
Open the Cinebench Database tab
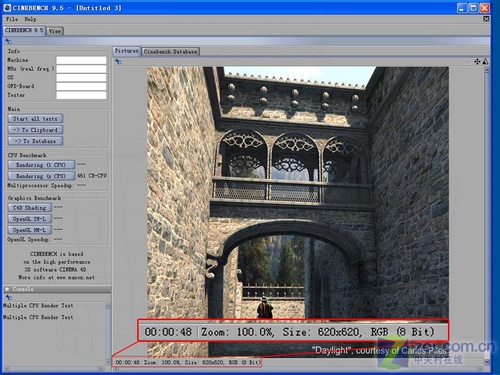click(170, 52)
